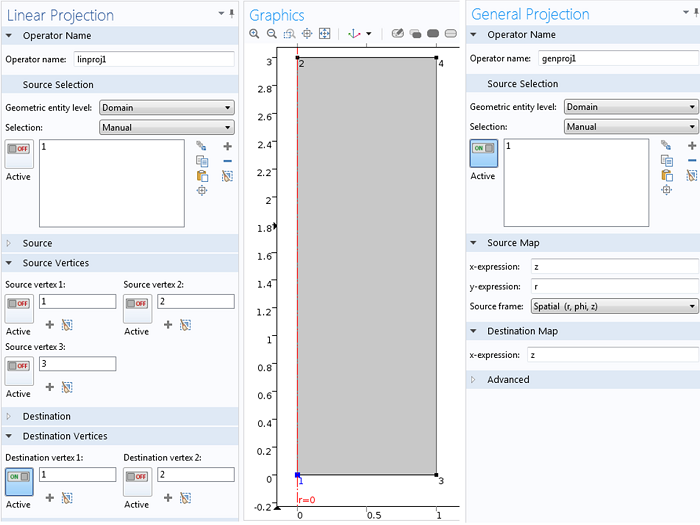
Task: Collapse the Source Vertices section header
Action: pos(55,263)
